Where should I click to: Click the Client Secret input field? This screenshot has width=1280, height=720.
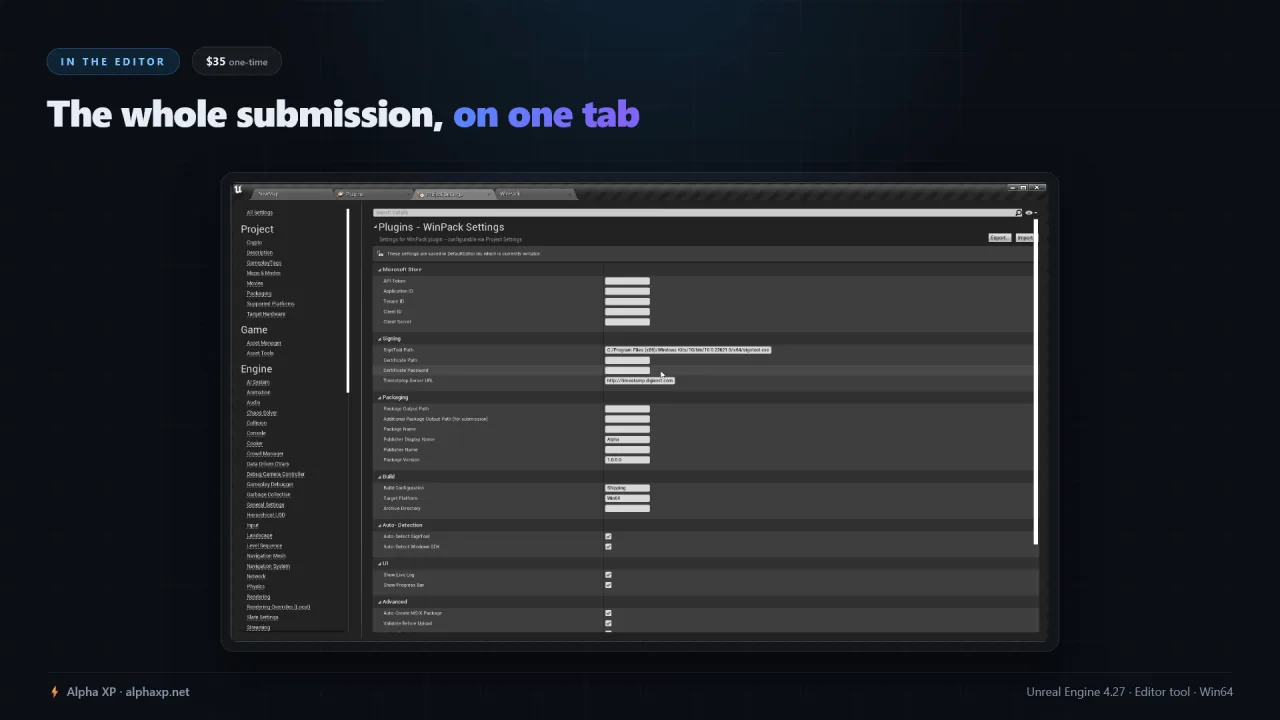click(x=627, y=322)
